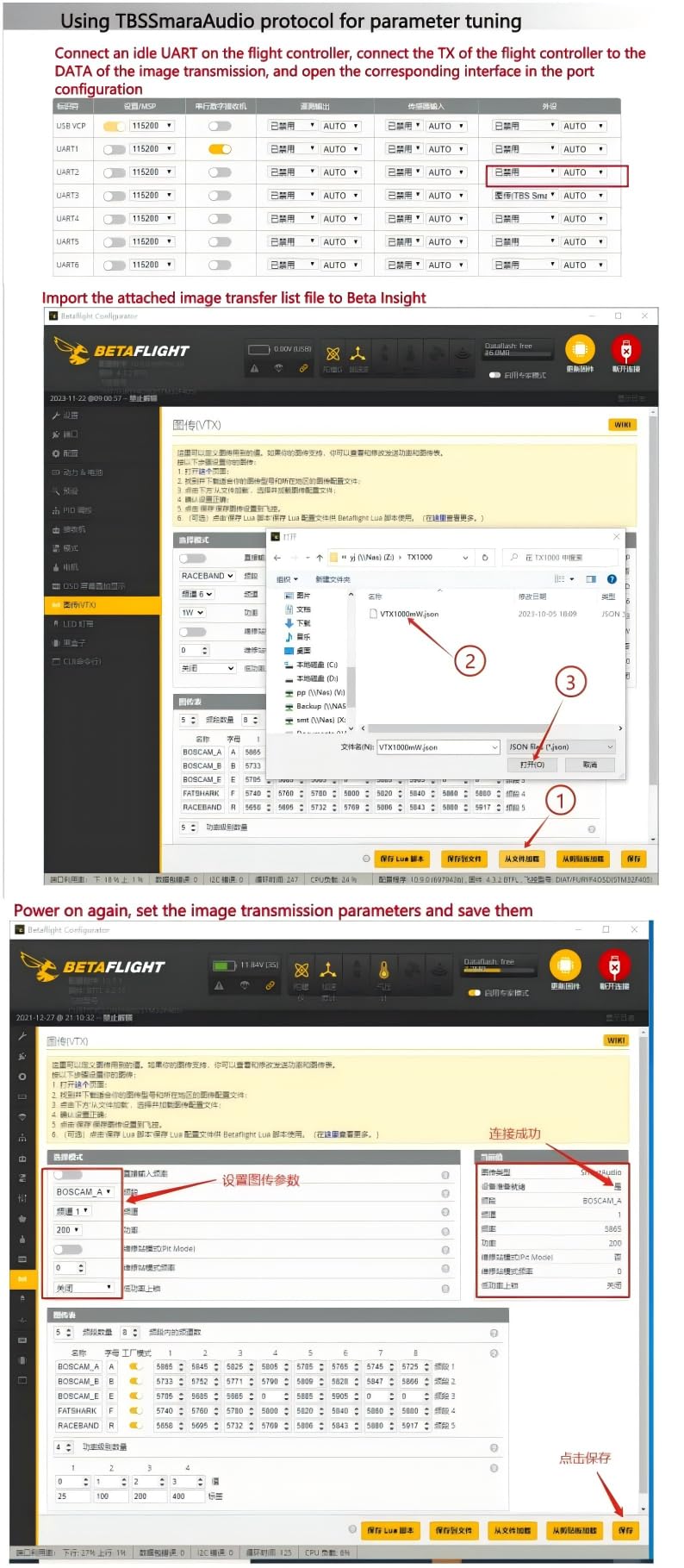This screenshot has height=1568, width=684.
Task: Toggle UART6 MSP switch
Action: coord(115,265)
